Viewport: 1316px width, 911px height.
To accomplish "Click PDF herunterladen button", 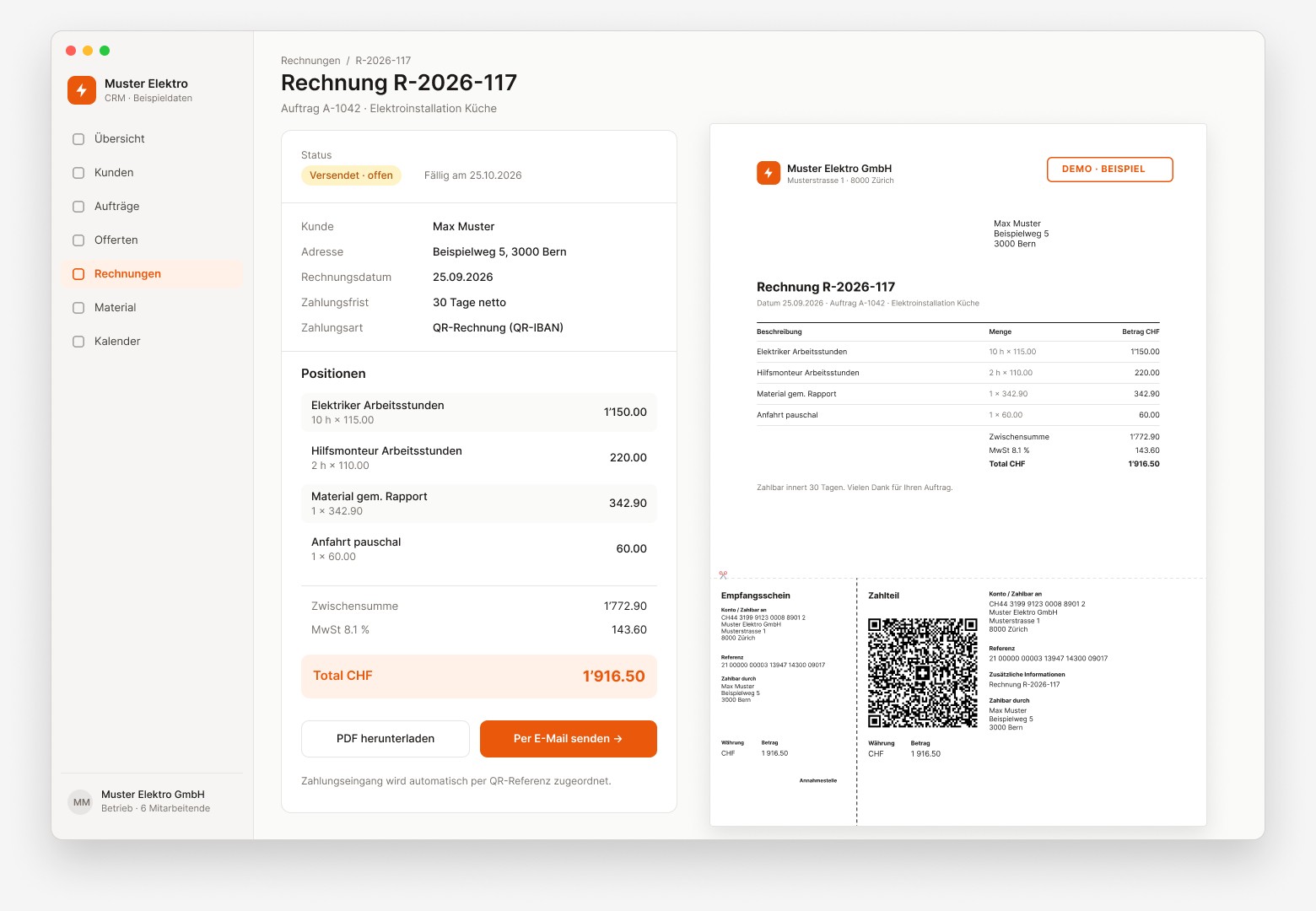I will tap(386, 739).
